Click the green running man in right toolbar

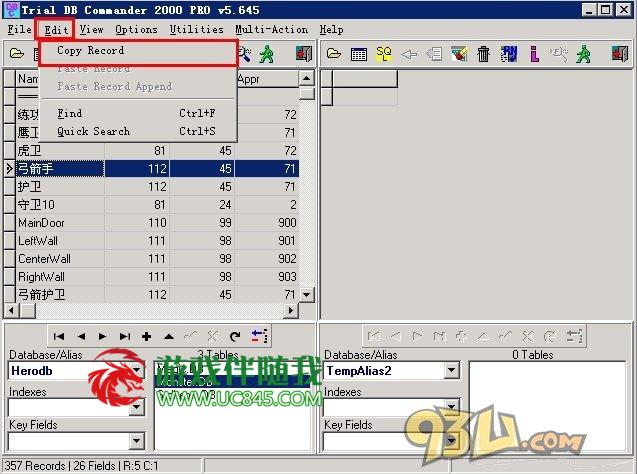pos(583,54)
